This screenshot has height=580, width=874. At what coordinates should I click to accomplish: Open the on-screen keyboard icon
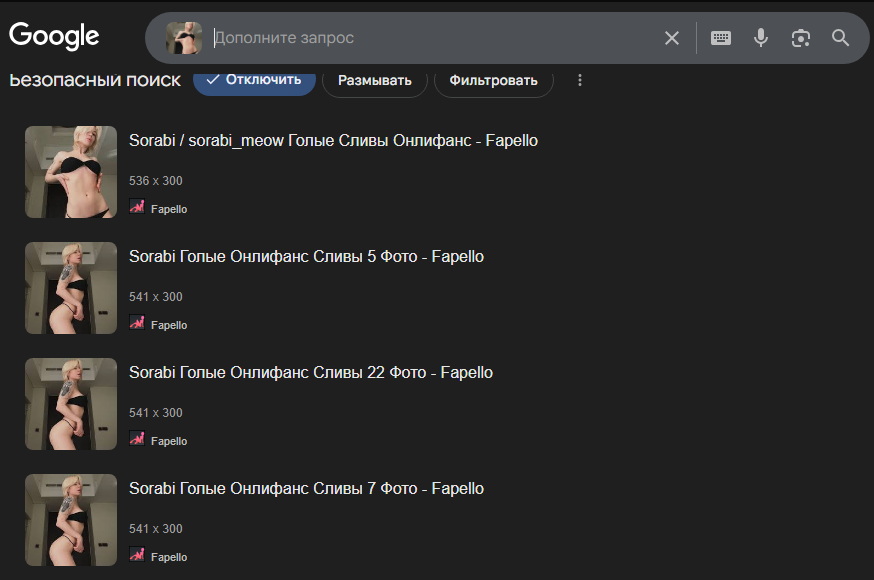coord(721,38)
